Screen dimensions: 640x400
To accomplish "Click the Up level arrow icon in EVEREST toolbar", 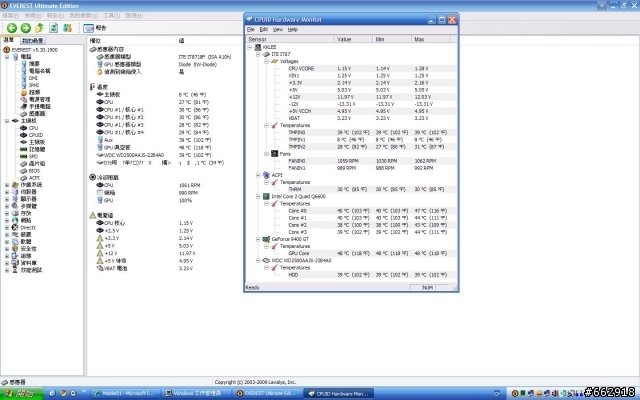I will [40, 28].
